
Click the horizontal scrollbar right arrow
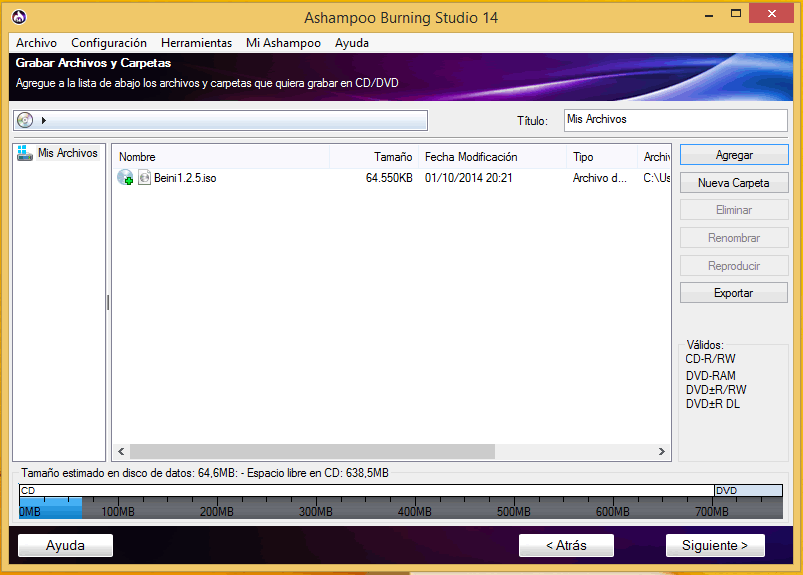tap(662, 452)
